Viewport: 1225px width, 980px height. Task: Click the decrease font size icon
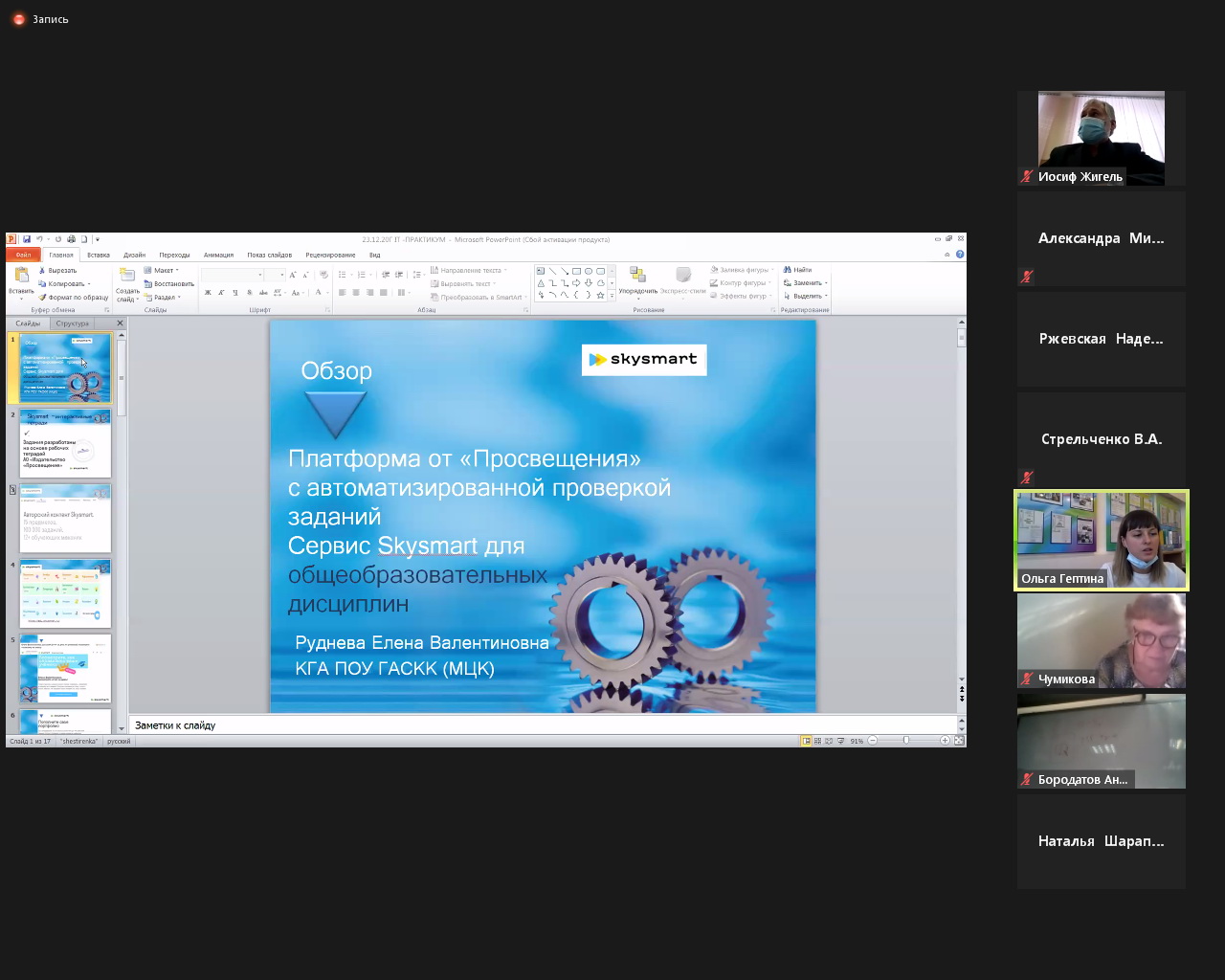[305, 275]
